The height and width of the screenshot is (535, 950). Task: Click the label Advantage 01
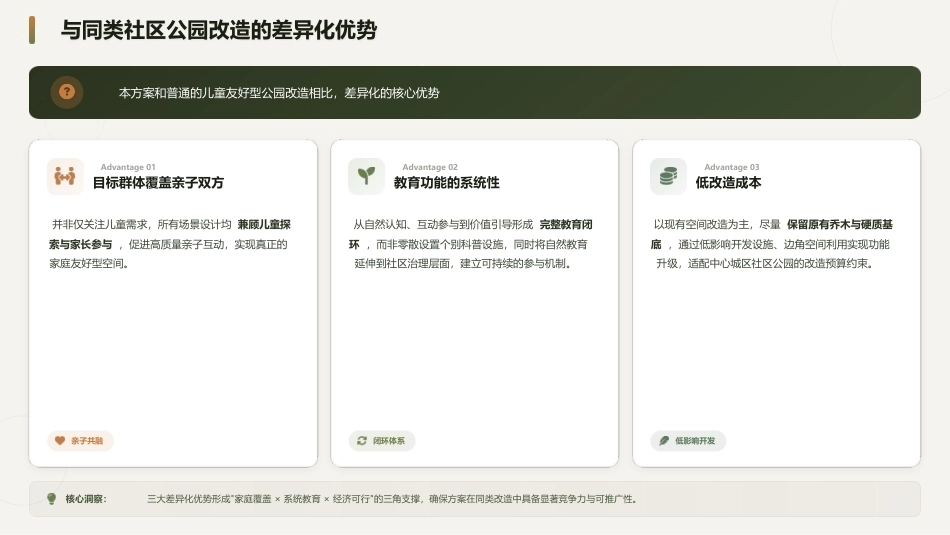128,167
